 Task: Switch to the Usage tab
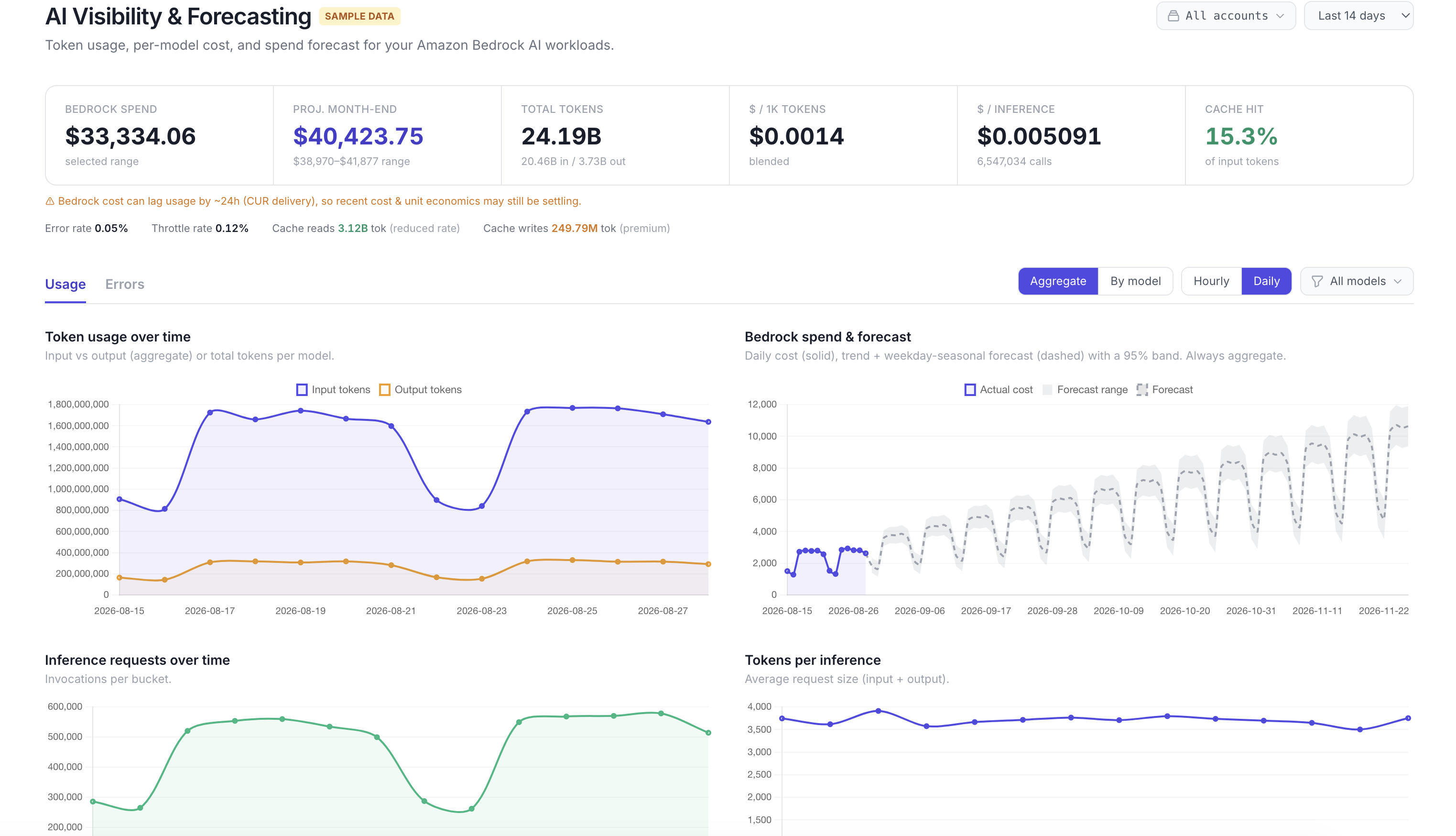click(x=65, y=284)
